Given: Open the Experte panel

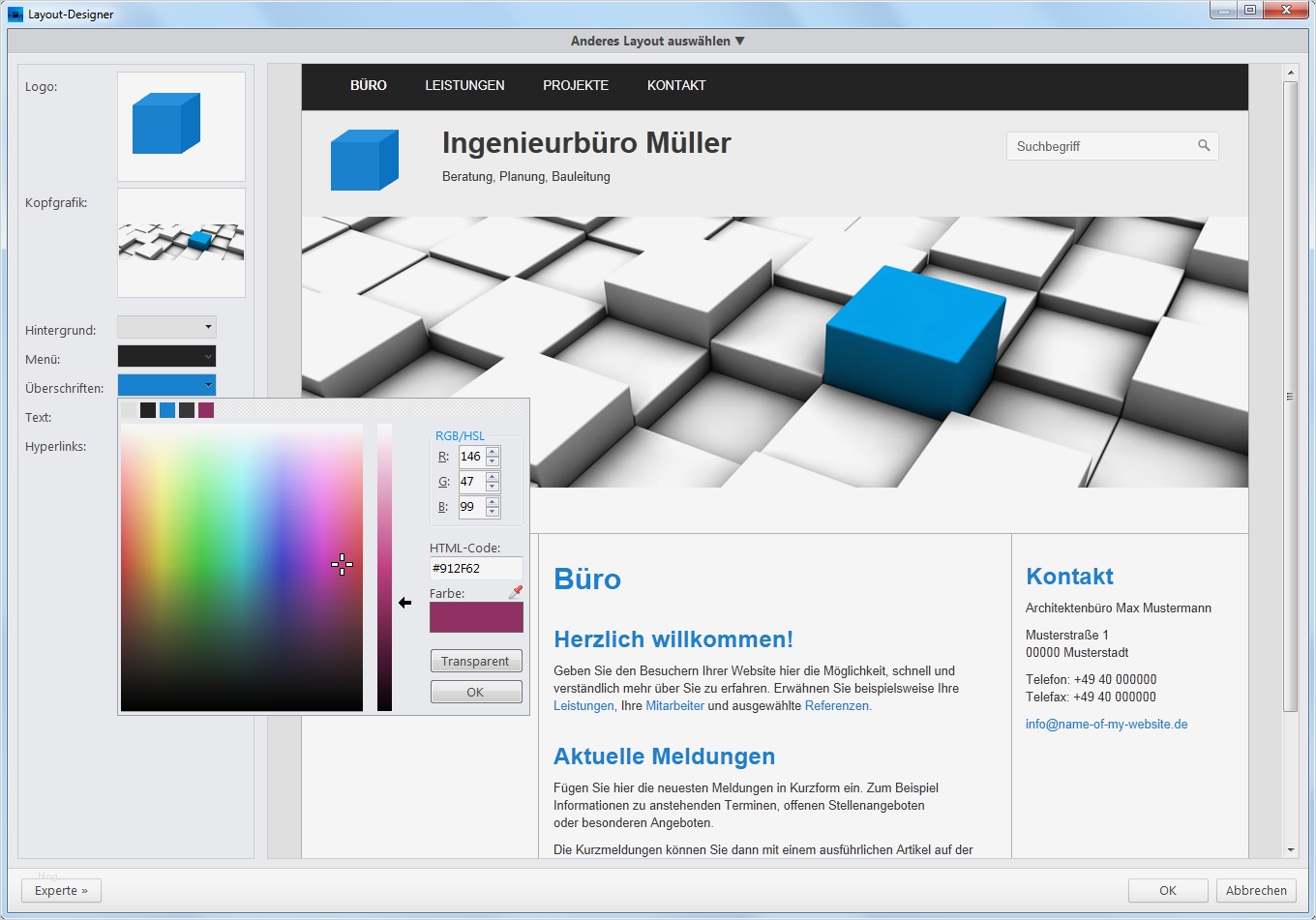Looking at the screenshot, I should click(61, 890).
